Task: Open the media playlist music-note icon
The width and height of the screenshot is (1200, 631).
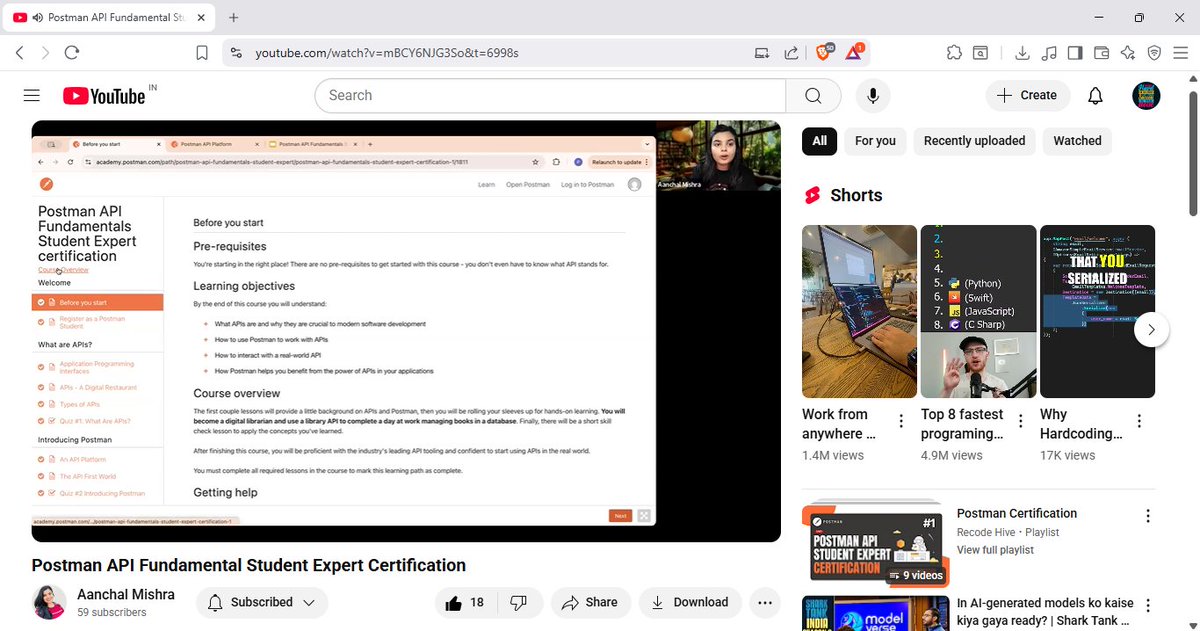Action: (1049, 52)
